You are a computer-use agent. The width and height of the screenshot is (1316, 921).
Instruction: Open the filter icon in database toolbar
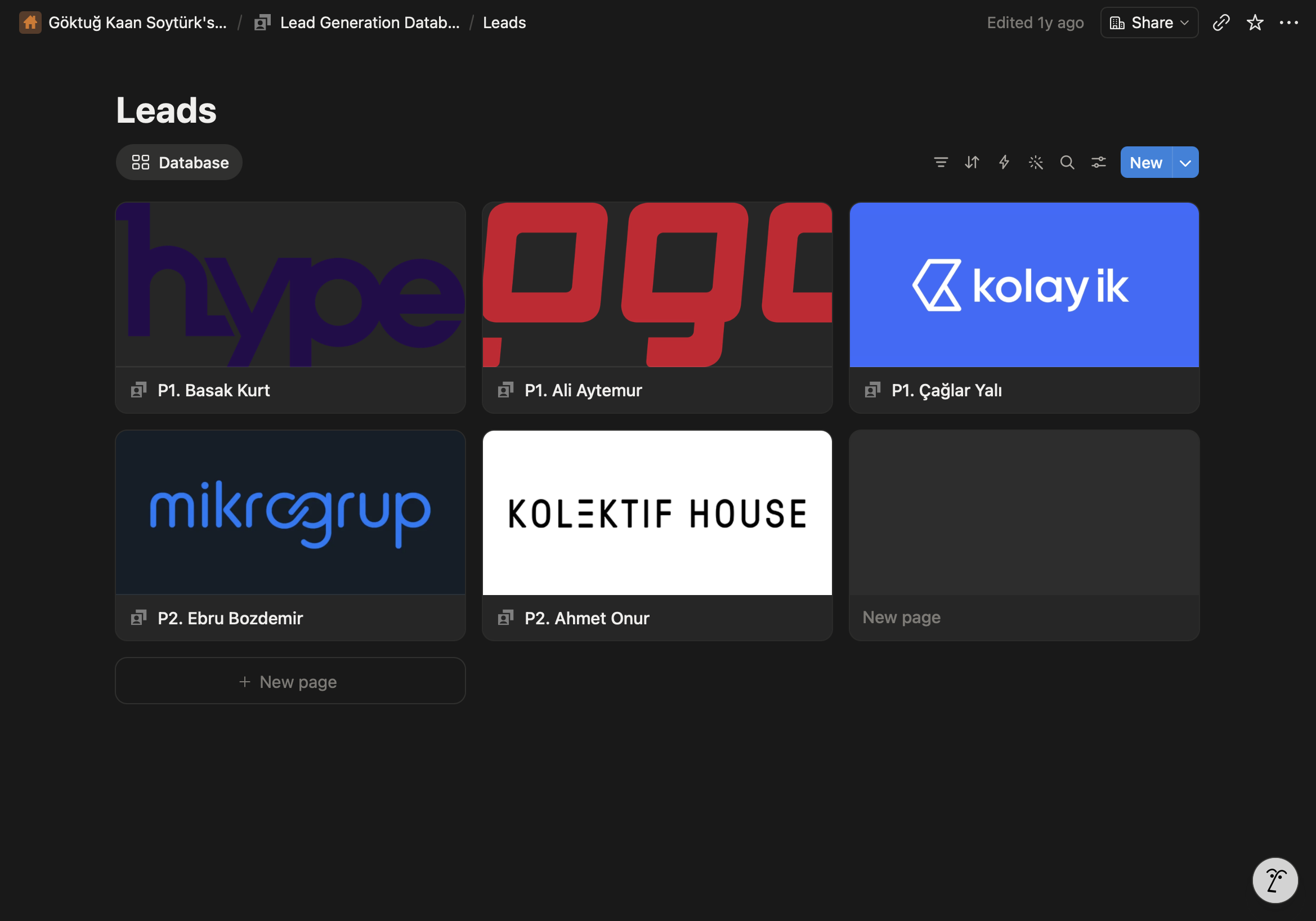tap(941, 163)
